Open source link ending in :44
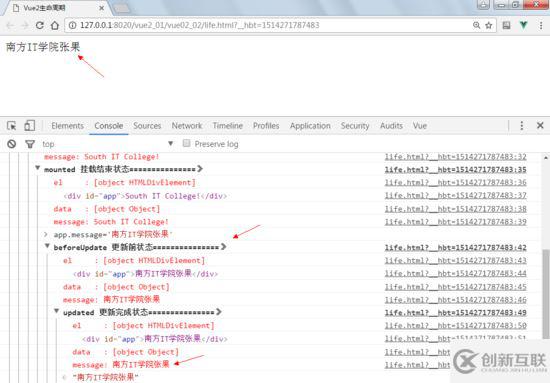Image resolution: width=550 pixels, height=383 pixels. pos(456,273)
